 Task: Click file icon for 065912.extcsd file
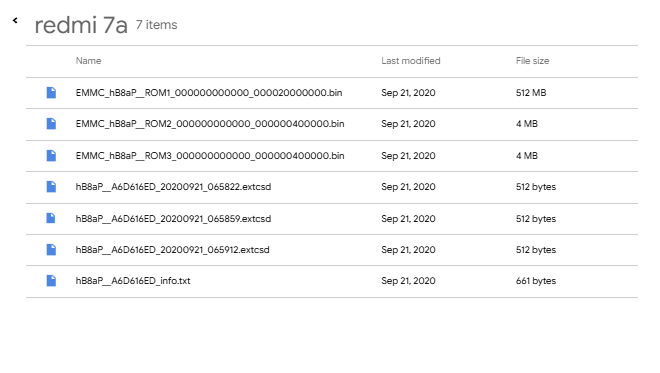click(51, 250)
